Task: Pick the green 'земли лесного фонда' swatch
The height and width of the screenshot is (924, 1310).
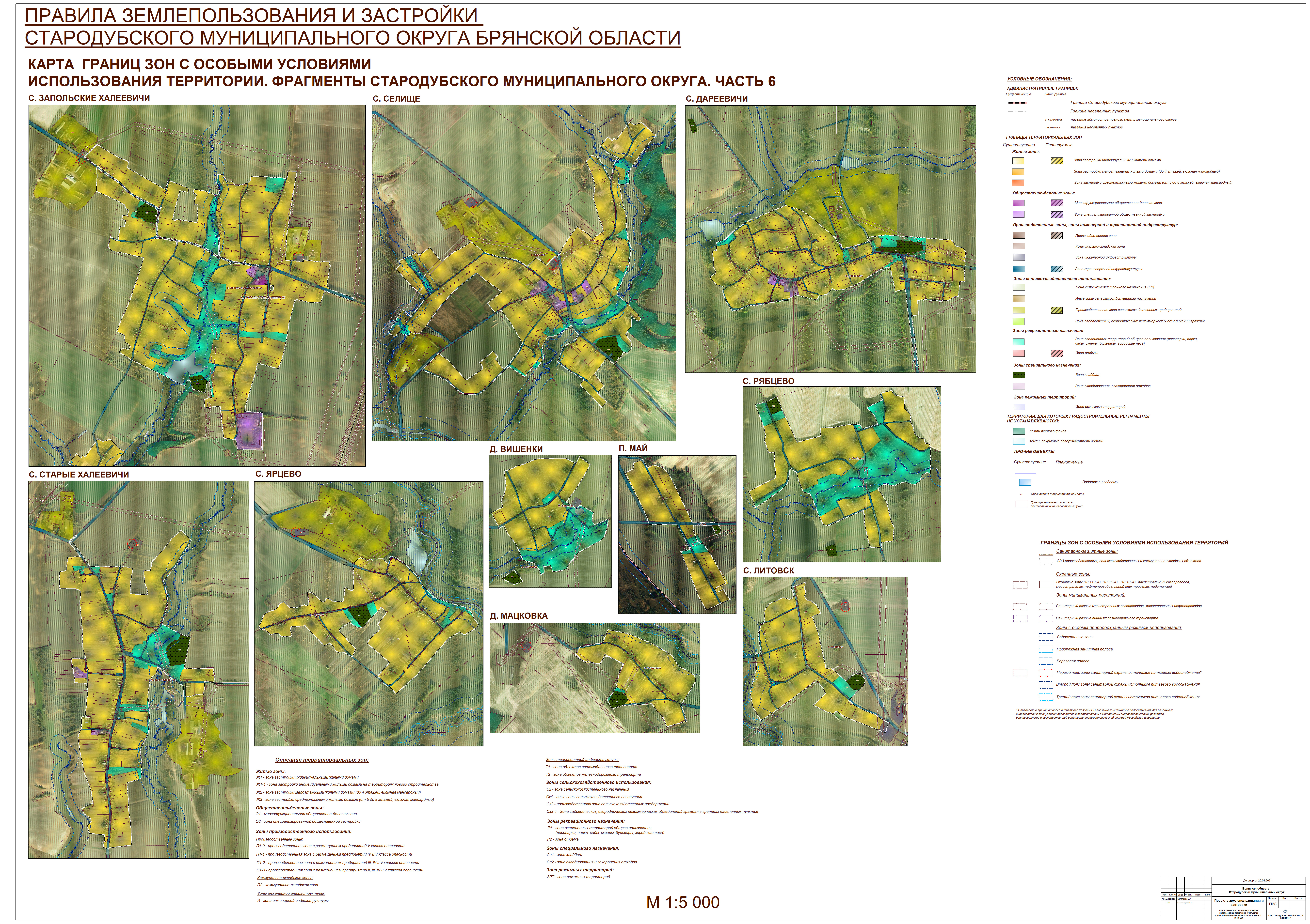Action: [1019, 431]
